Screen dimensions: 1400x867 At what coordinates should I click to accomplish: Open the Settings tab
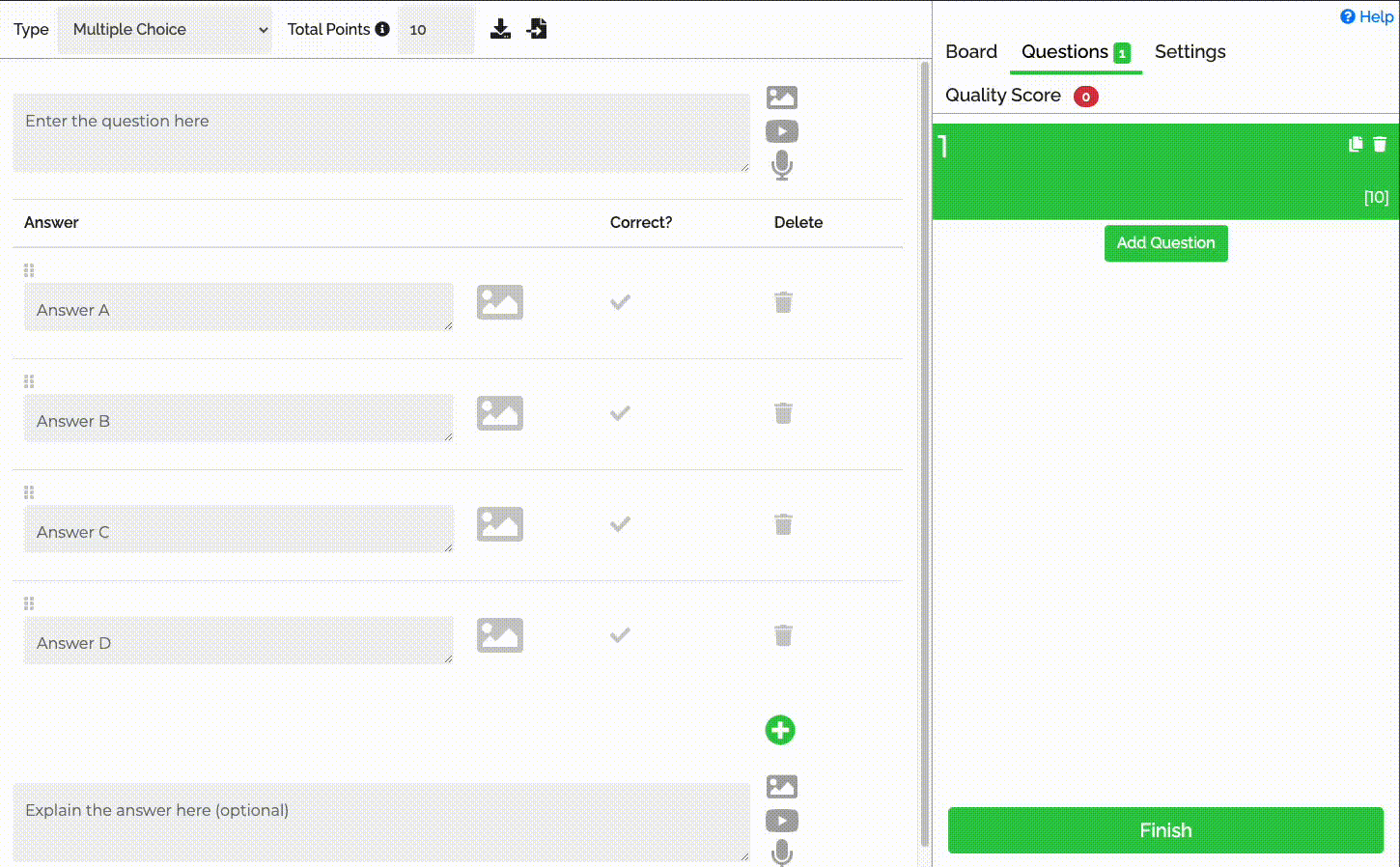(1190, 52)
